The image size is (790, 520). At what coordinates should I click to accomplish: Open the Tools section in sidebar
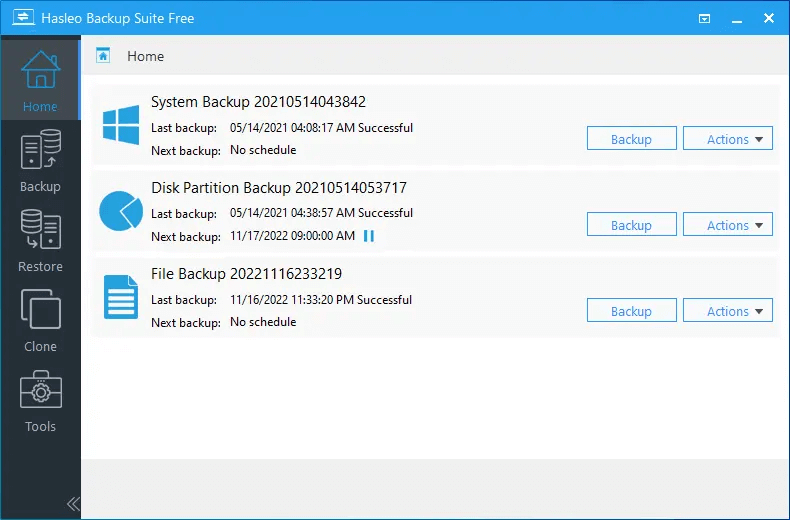pyautogui.click(x=40, y=400)
